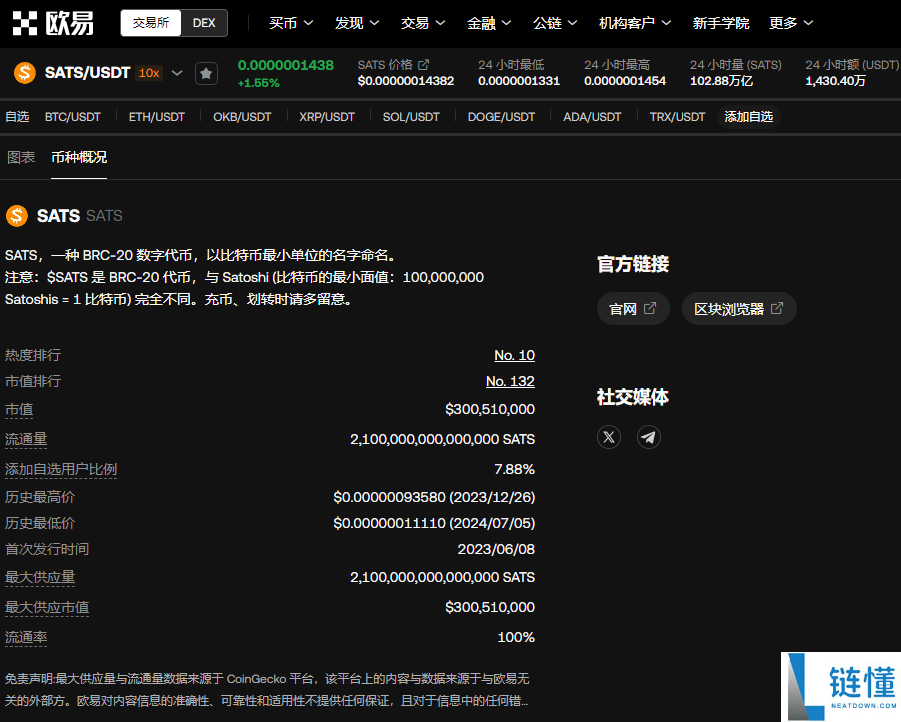Click the +1.55% change value
901x722 pixels.
(x=259, y=83)
